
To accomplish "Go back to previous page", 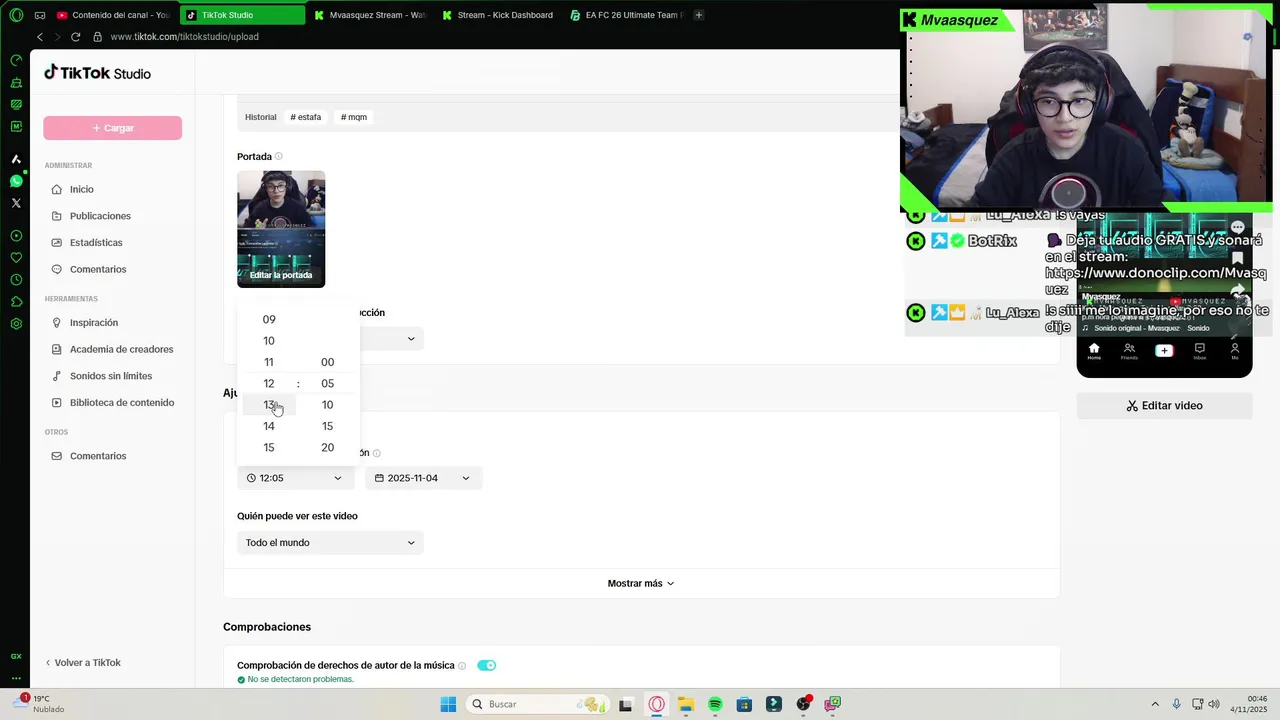I will click(40, 37).
